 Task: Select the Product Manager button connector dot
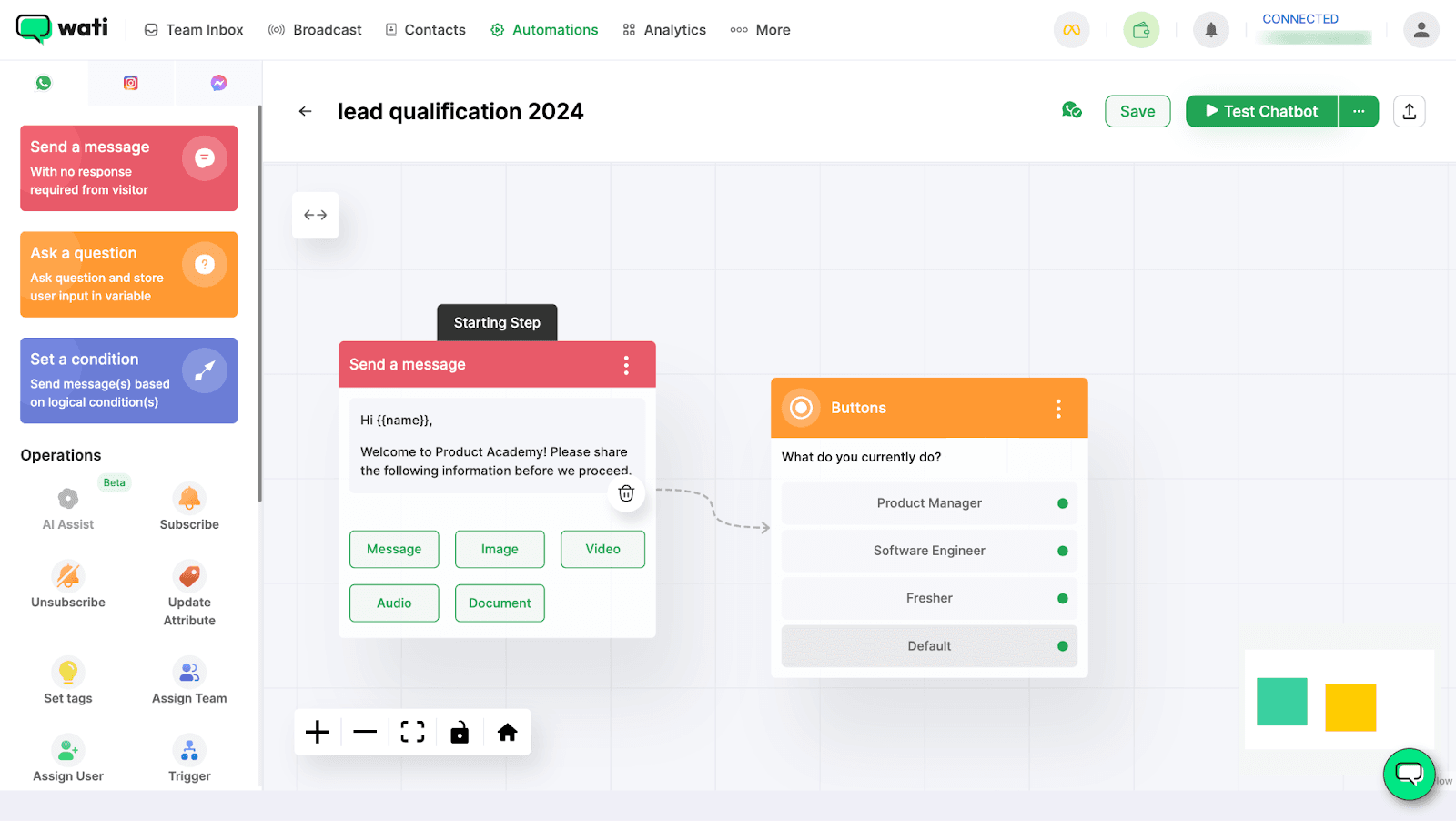(x=1062, y=503)
